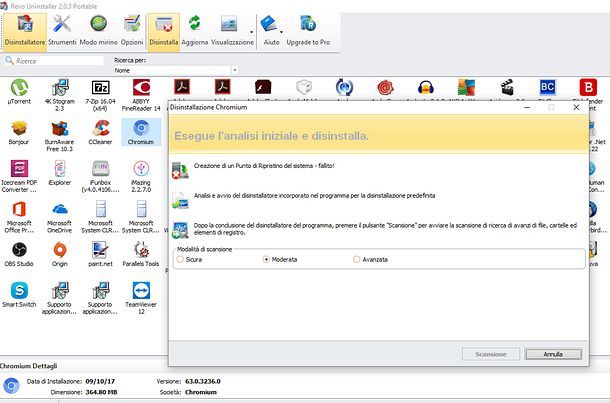Minimize the Disinstallazione Chromium dialog
610x403 pixels.
point(527,107)
